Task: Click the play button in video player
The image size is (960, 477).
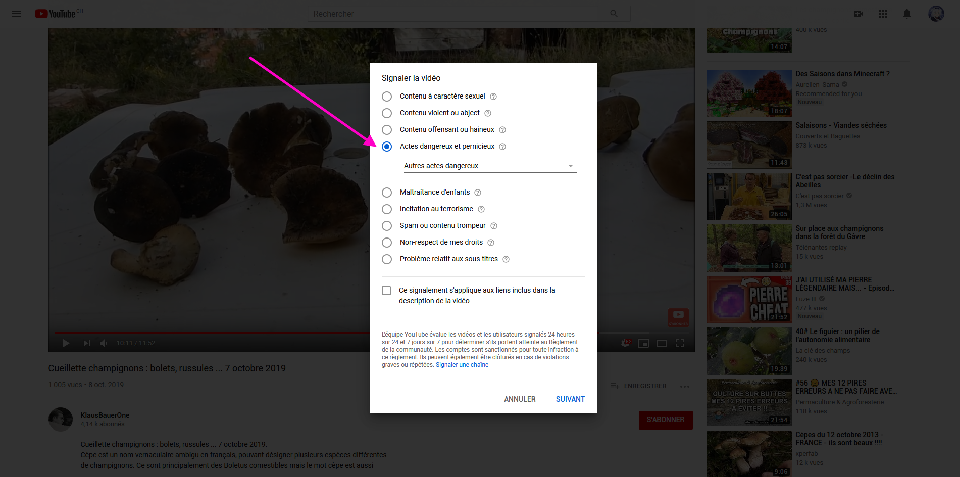Action: pos(66,344)
